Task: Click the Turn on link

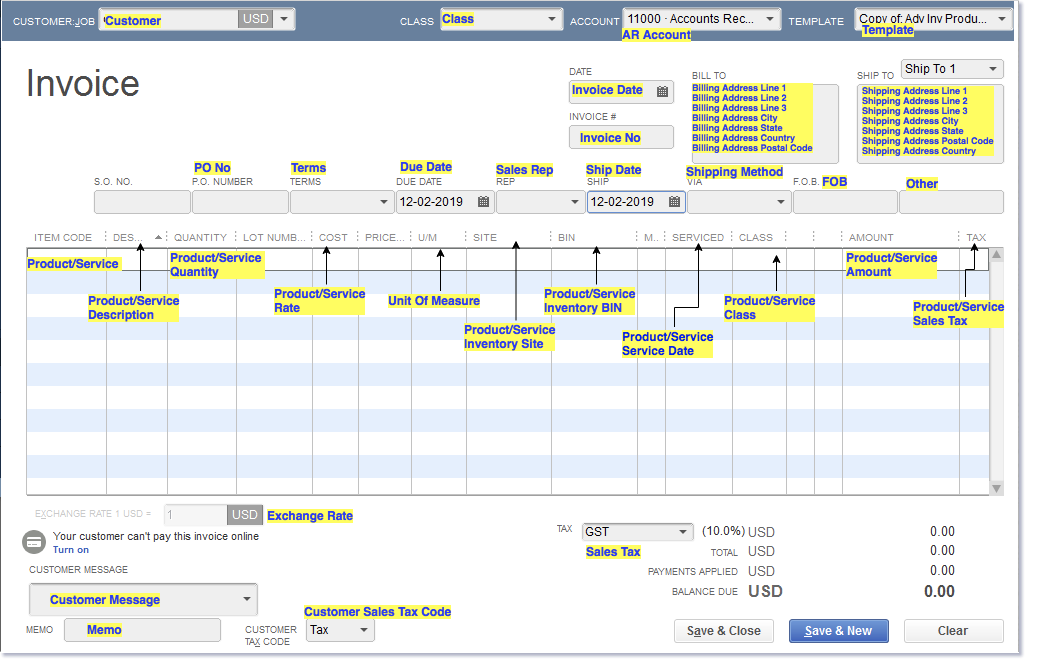Action: pos(71,550)
